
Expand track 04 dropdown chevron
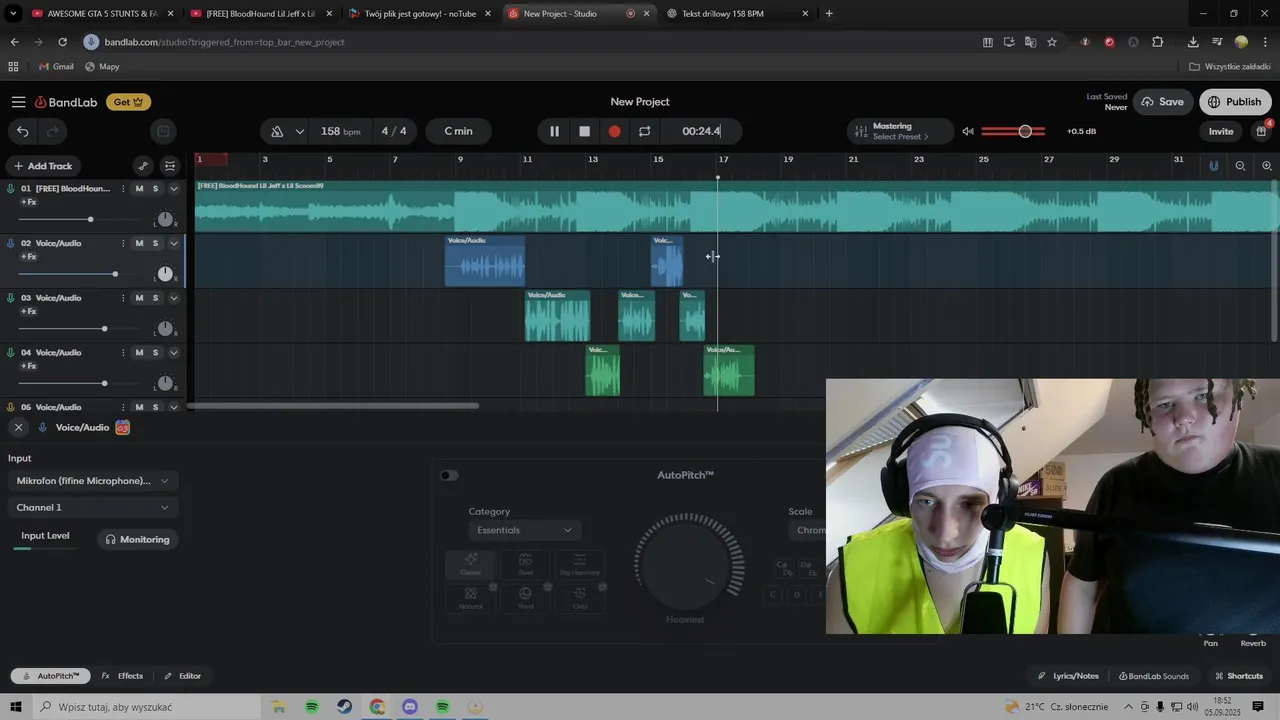pyautogui.click(x=173, y=353)
